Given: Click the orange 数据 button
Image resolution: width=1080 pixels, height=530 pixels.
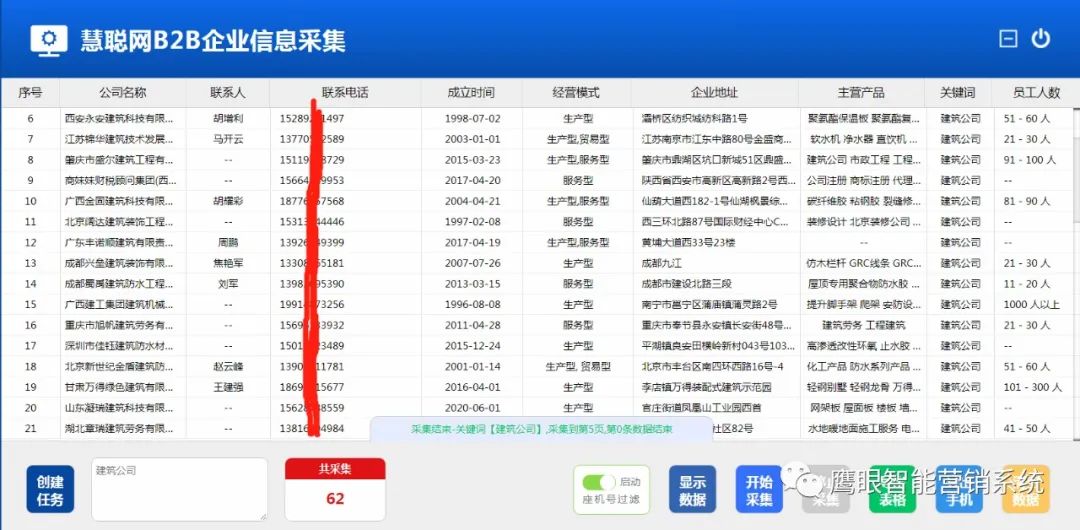Looking at the screenshot, I should click(x=1026, y=489).
